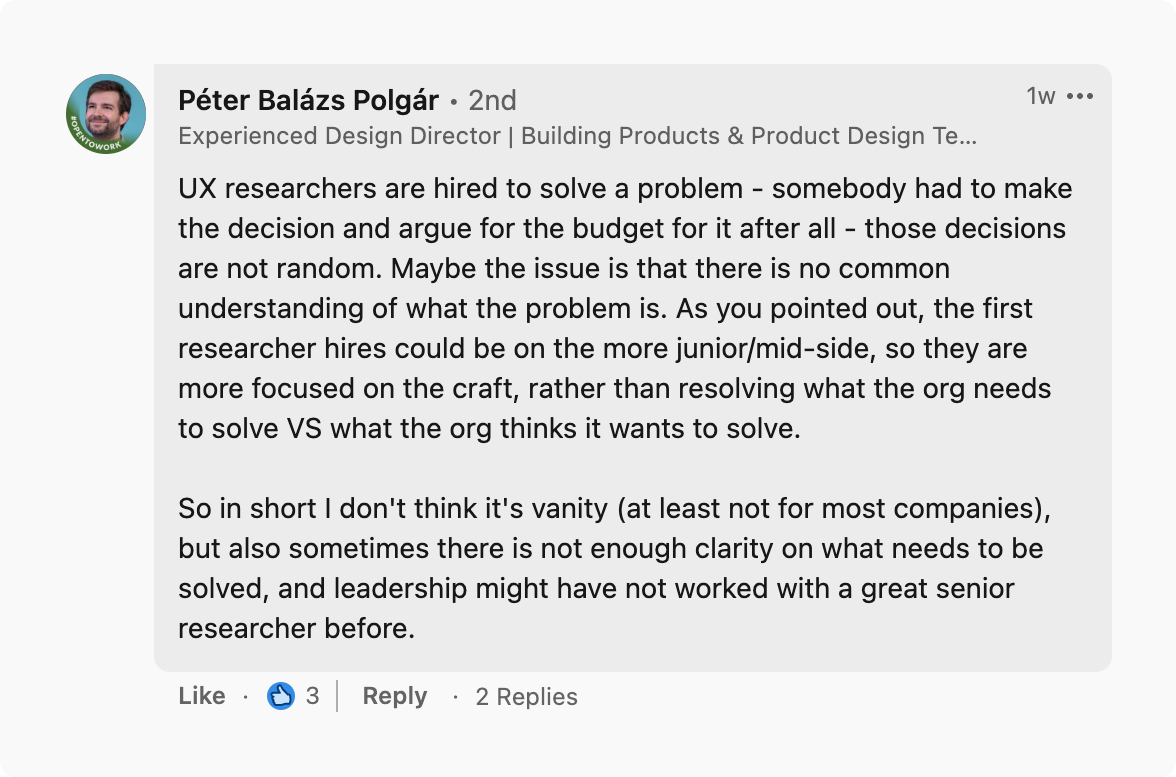This screenshot has height=777, width=1176.
Task: Click the 2nd connection degree label
Action: pyautogui.click(x=492, y=101)
